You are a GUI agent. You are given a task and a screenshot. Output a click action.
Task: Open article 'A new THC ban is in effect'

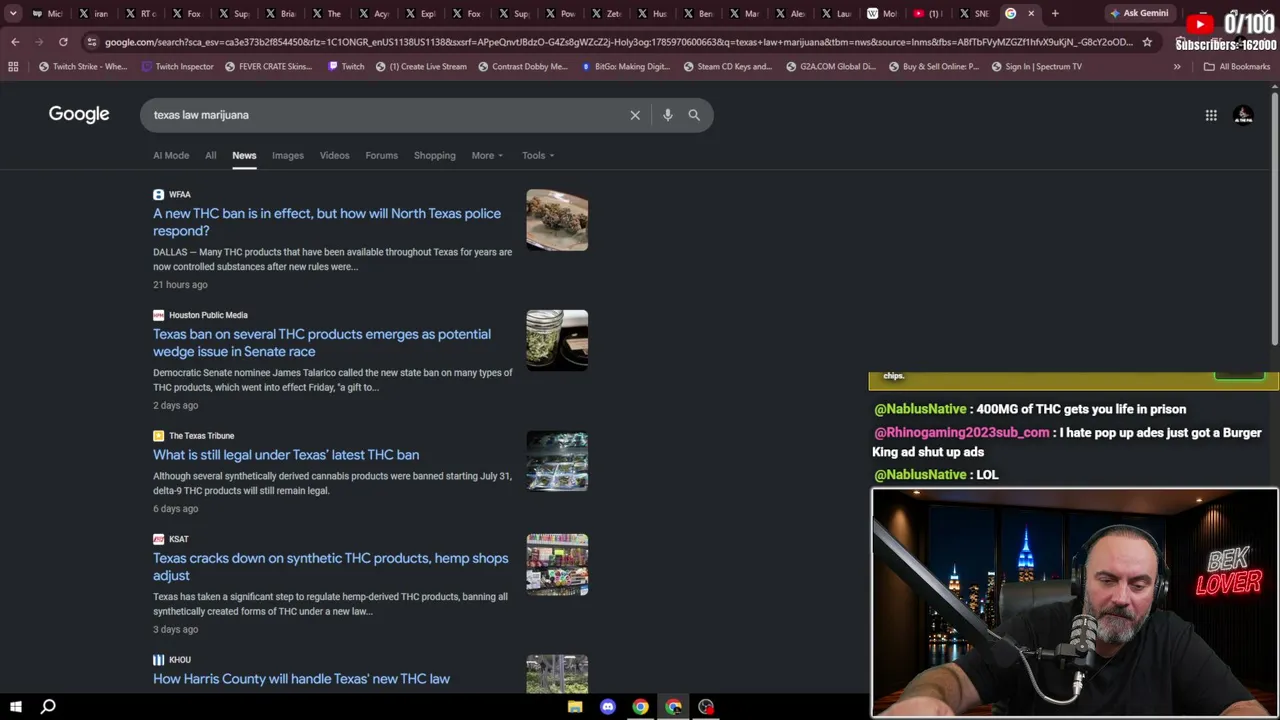[327, 222]
